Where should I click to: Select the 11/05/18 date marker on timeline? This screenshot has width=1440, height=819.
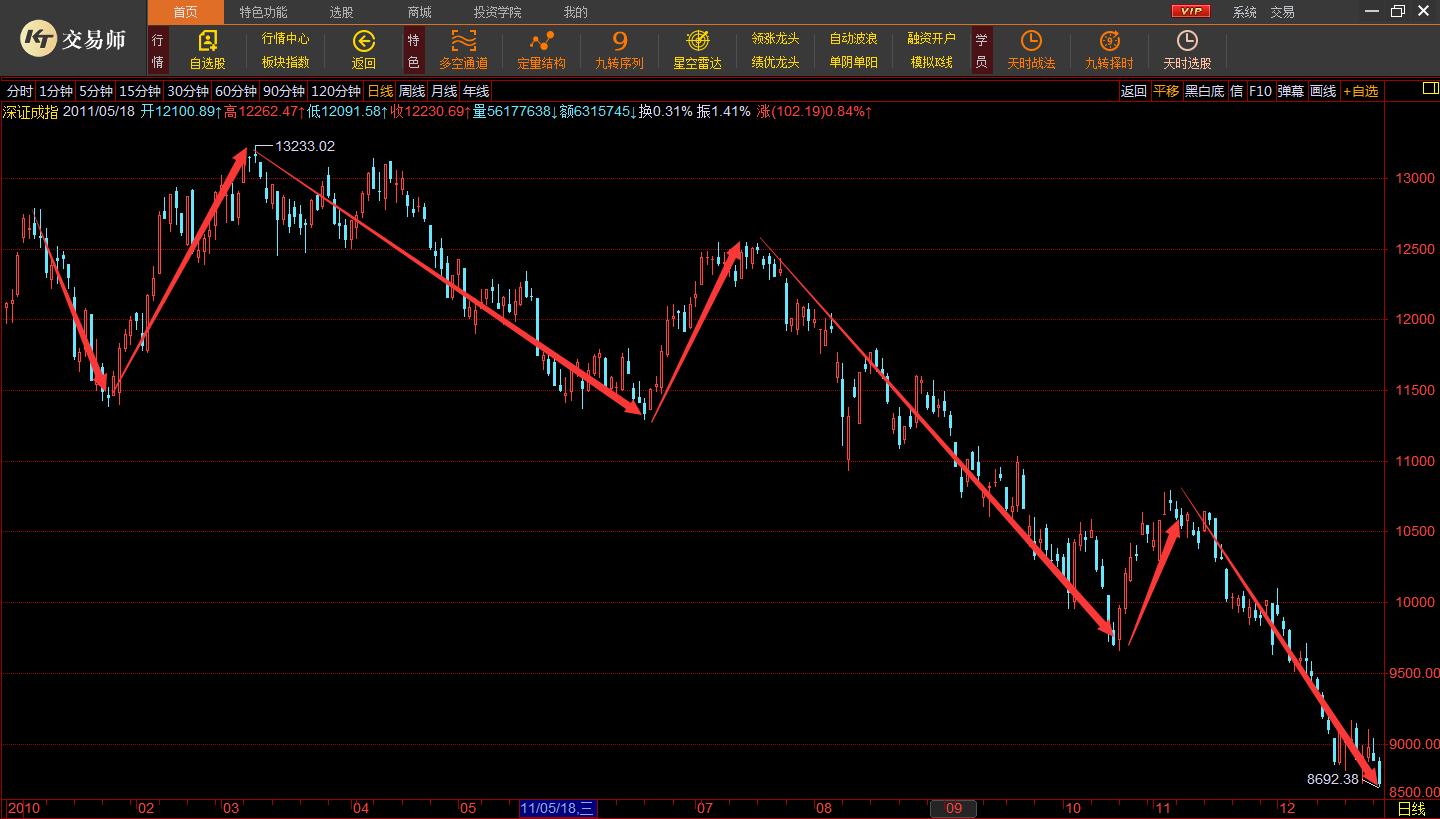pos(558,808)
